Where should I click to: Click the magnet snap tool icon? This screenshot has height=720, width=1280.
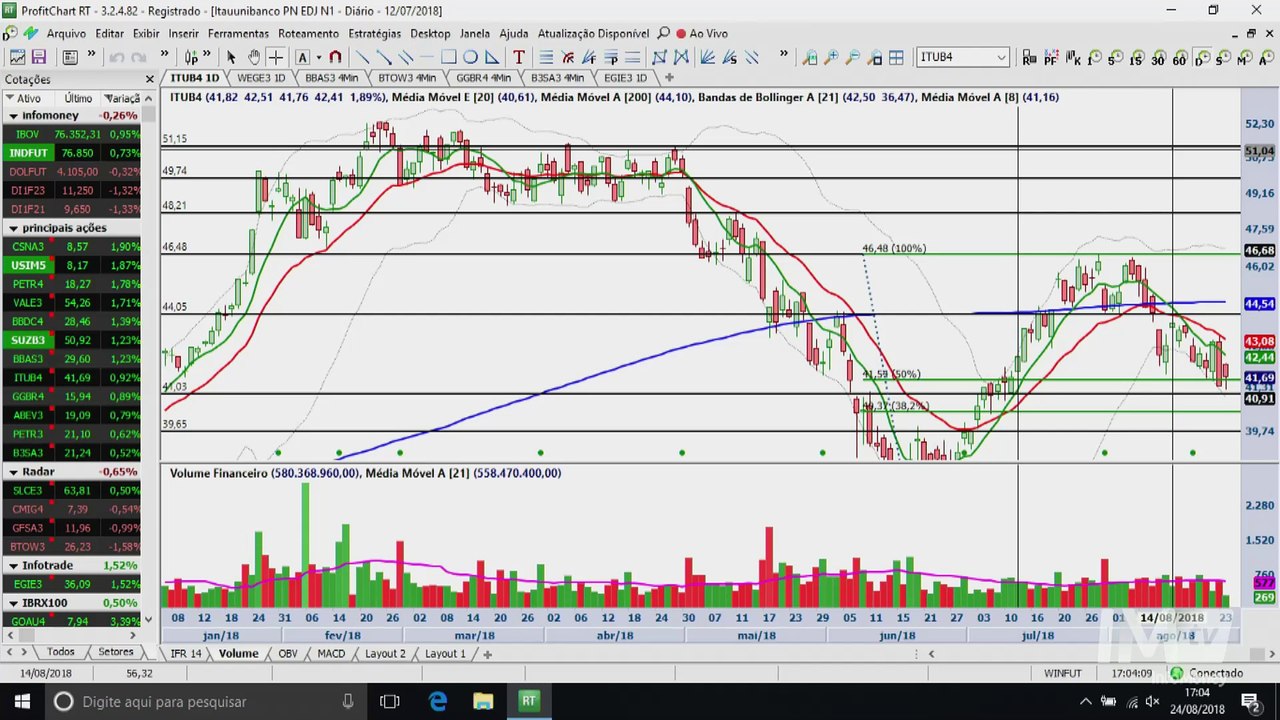(335, 57)
